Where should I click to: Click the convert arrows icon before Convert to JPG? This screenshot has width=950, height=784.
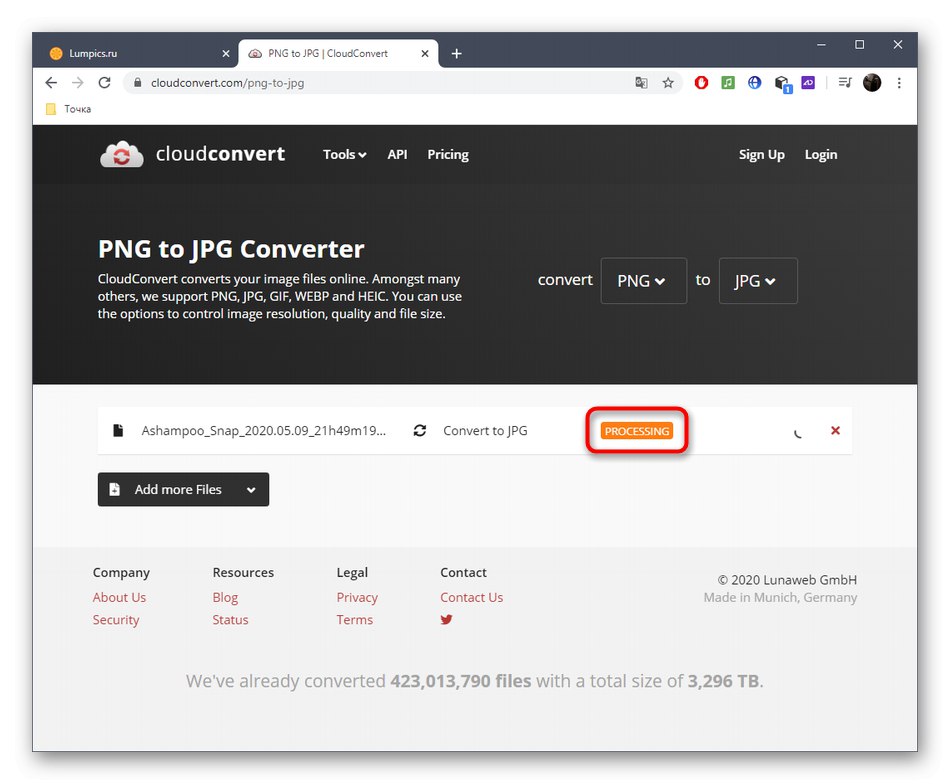[x=420, y=430]
